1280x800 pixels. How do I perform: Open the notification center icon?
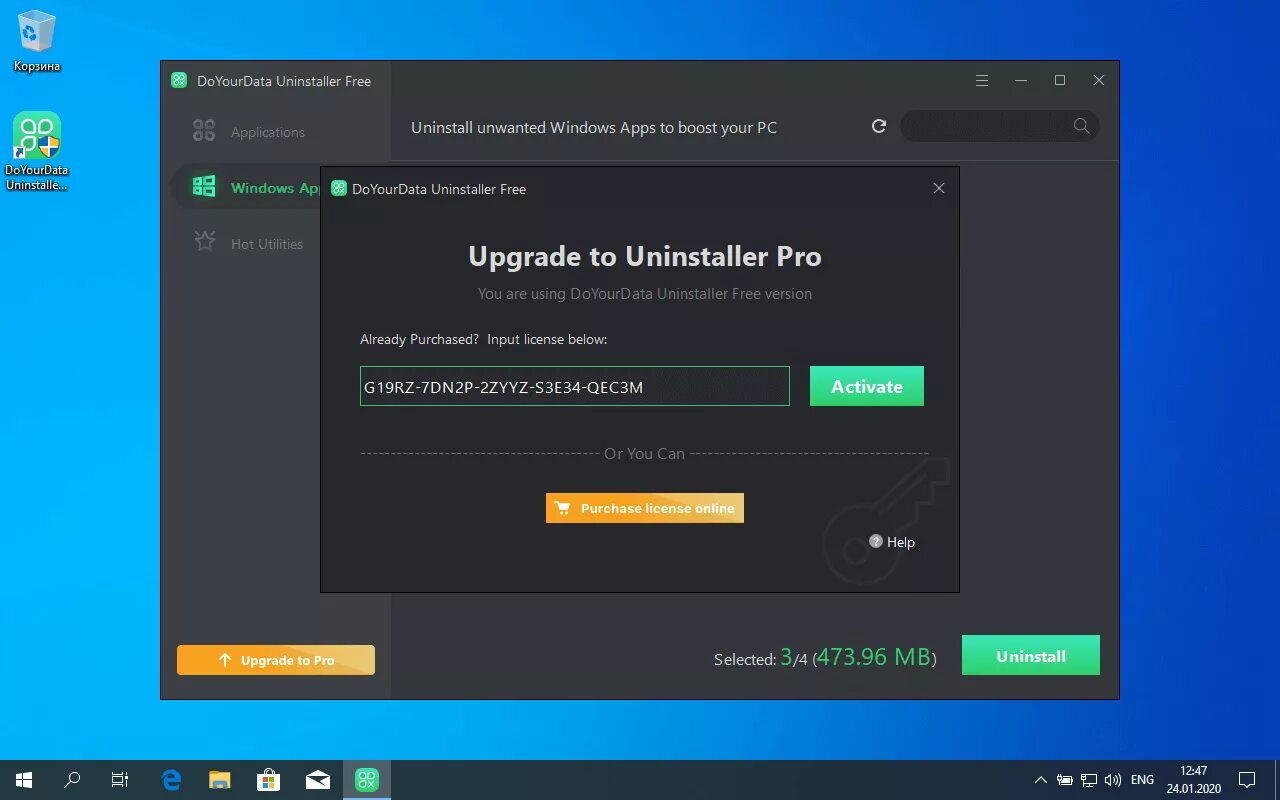coord(1247,780)
